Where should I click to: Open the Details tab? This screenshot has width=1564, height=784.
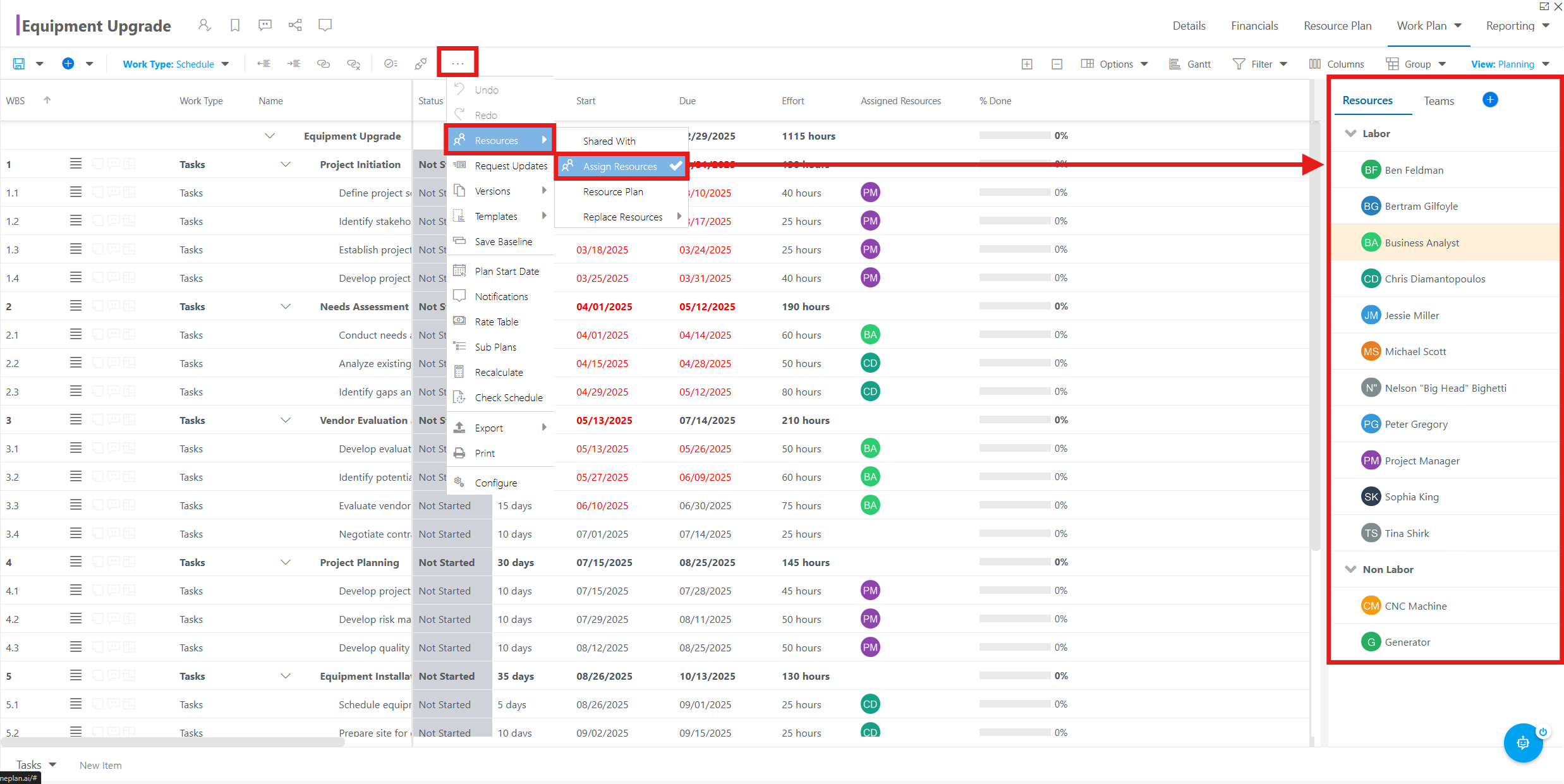[x=1189, y=26]
